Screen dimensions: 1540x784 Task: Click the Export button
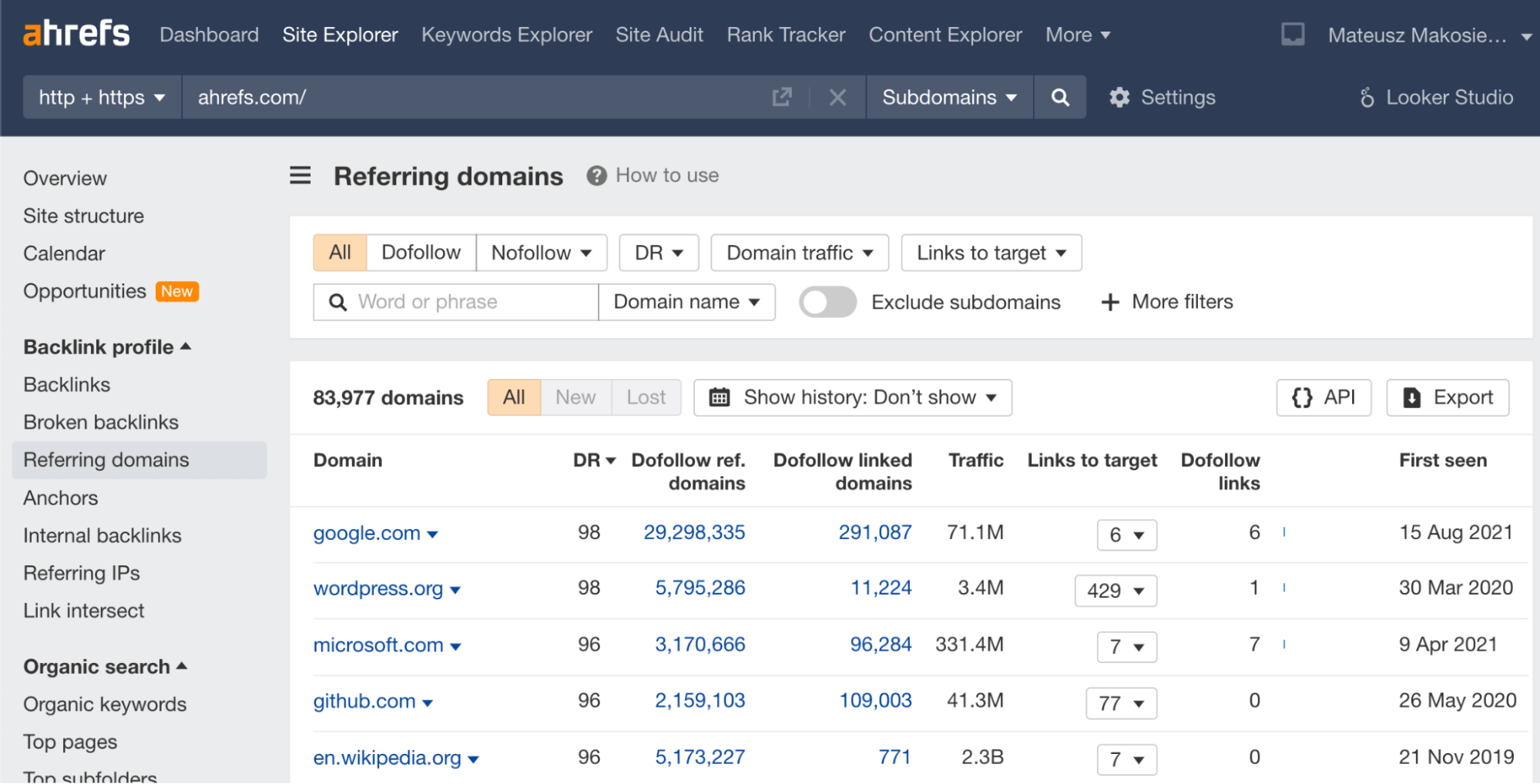tap(1447, 397)
